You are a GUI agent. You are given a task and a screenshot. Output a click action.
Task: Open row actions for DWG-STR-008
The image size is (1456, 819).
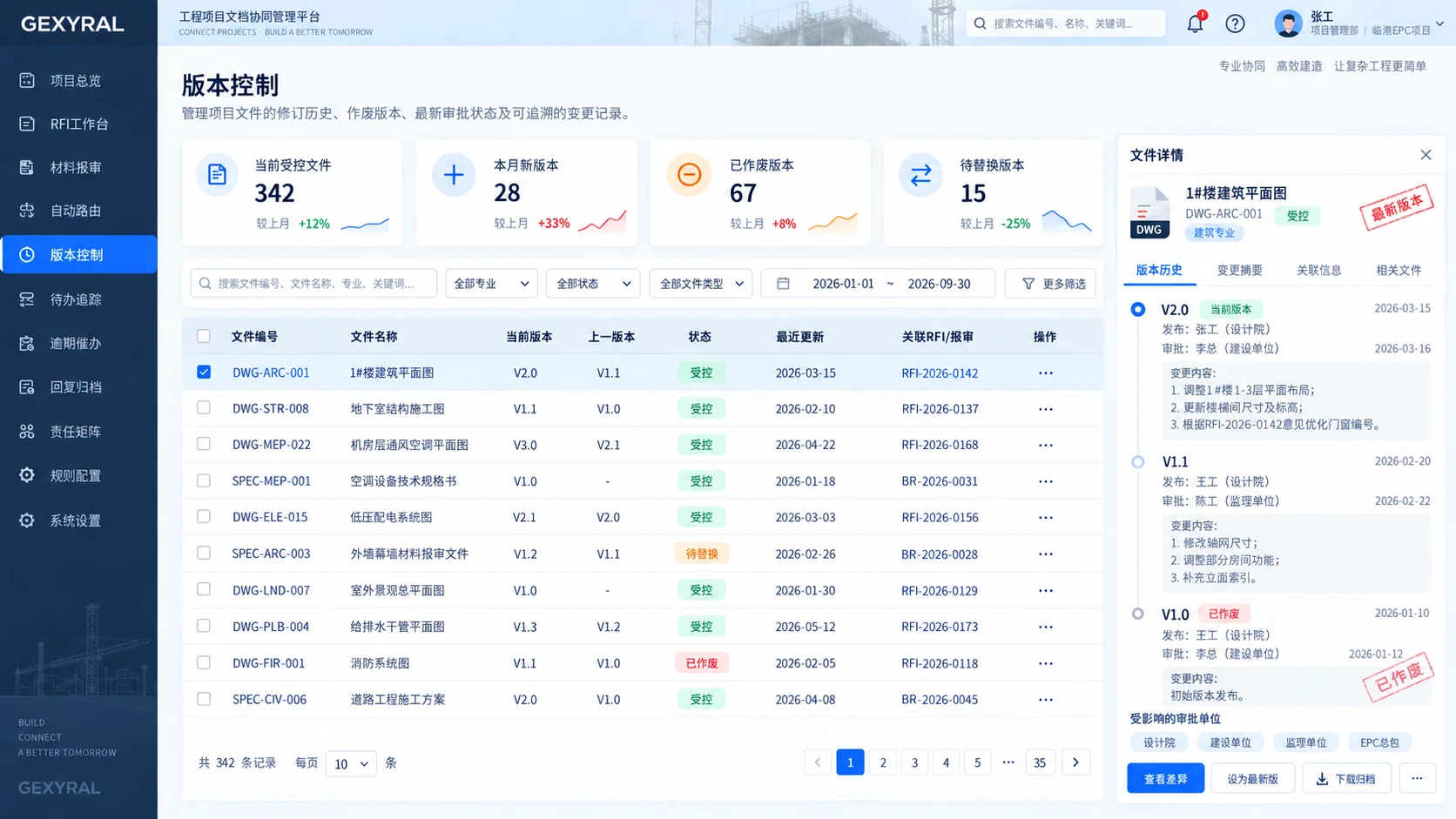[x=1045, y=409]
